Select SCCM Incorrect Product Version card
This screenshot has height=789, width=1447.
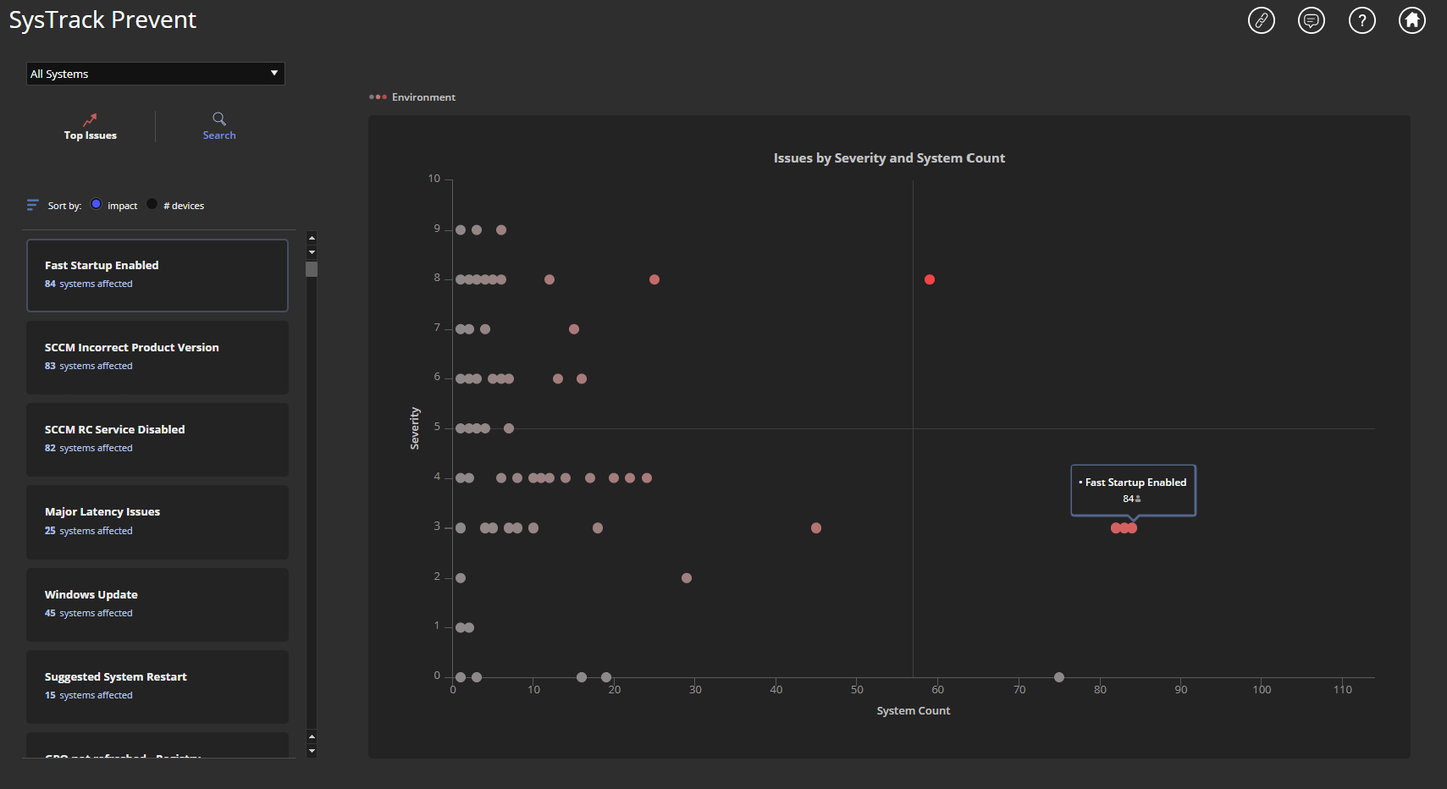click(157, 357)
